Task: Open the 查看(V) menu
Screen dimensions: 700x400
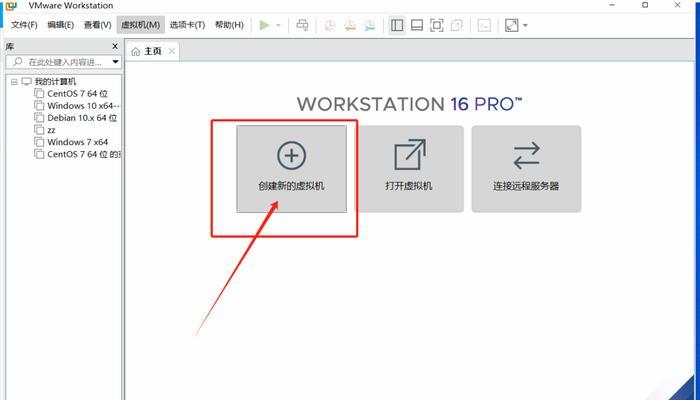Action: 97,25
